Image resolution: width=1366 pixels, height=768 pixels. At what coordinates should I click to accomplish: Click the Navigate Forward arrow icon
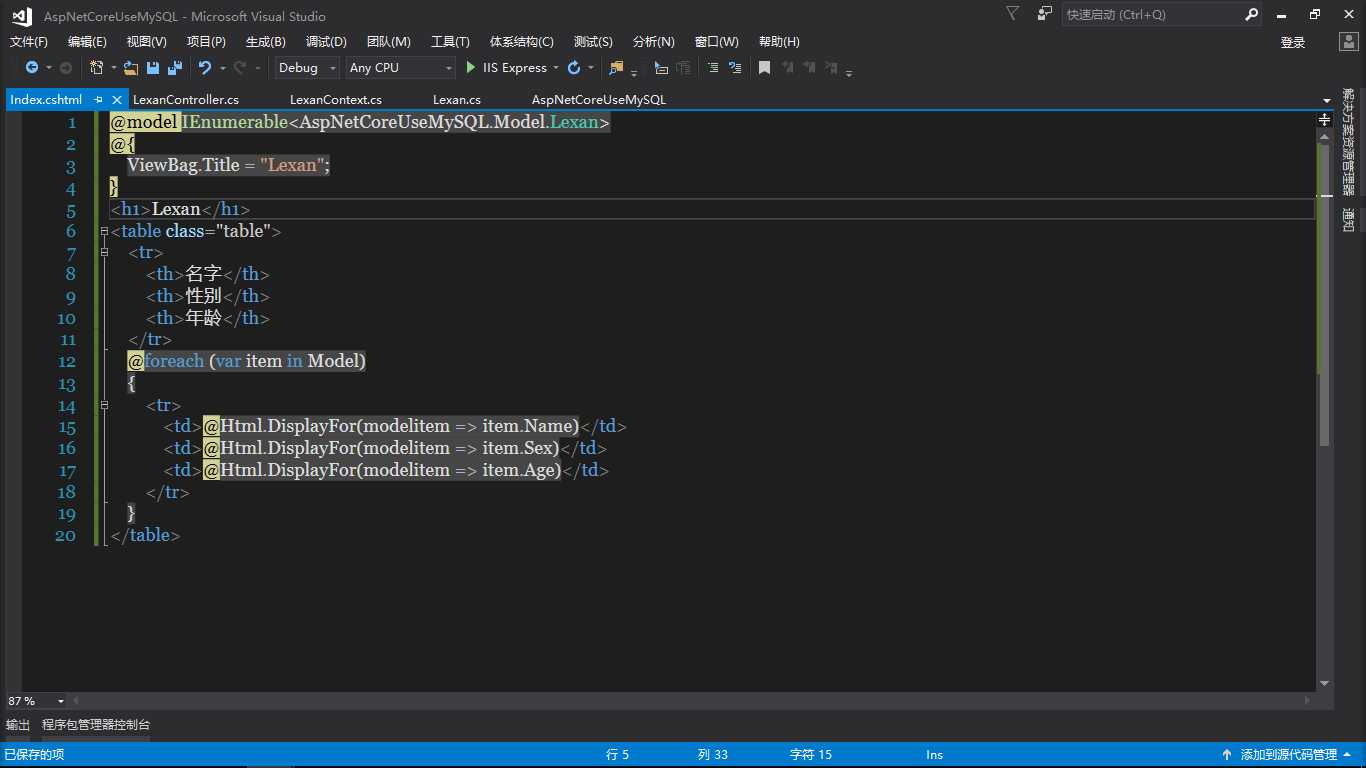tap(66, 67)
